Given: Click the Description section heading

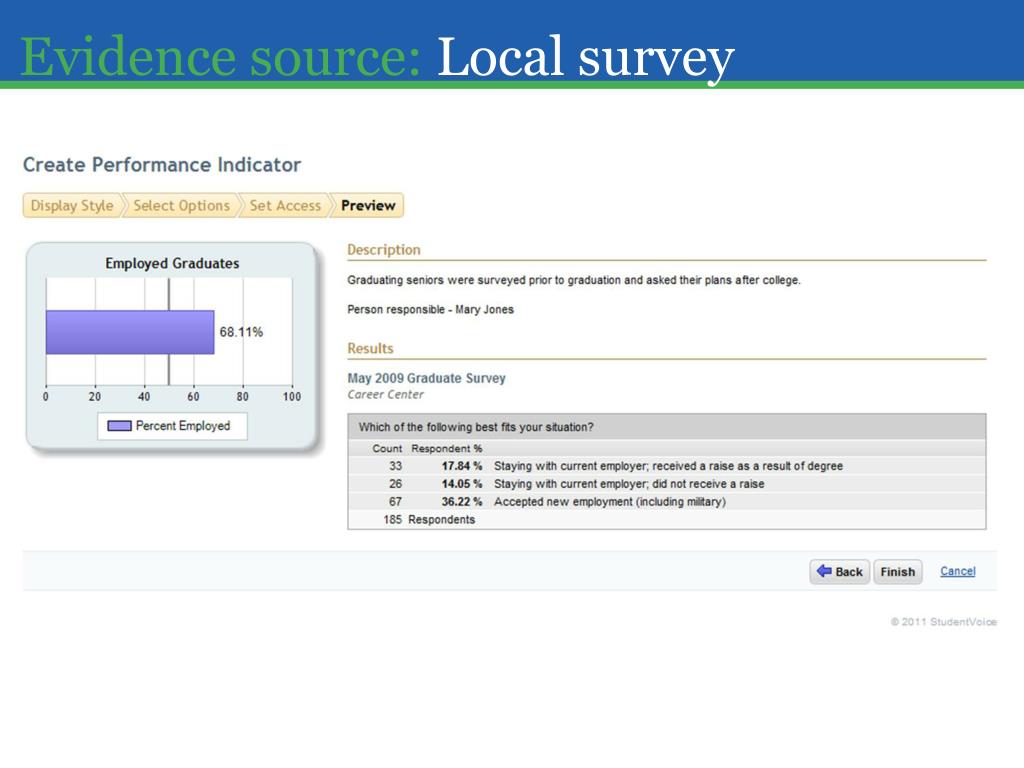Looking at the screenshot, I should coord(384,249).
